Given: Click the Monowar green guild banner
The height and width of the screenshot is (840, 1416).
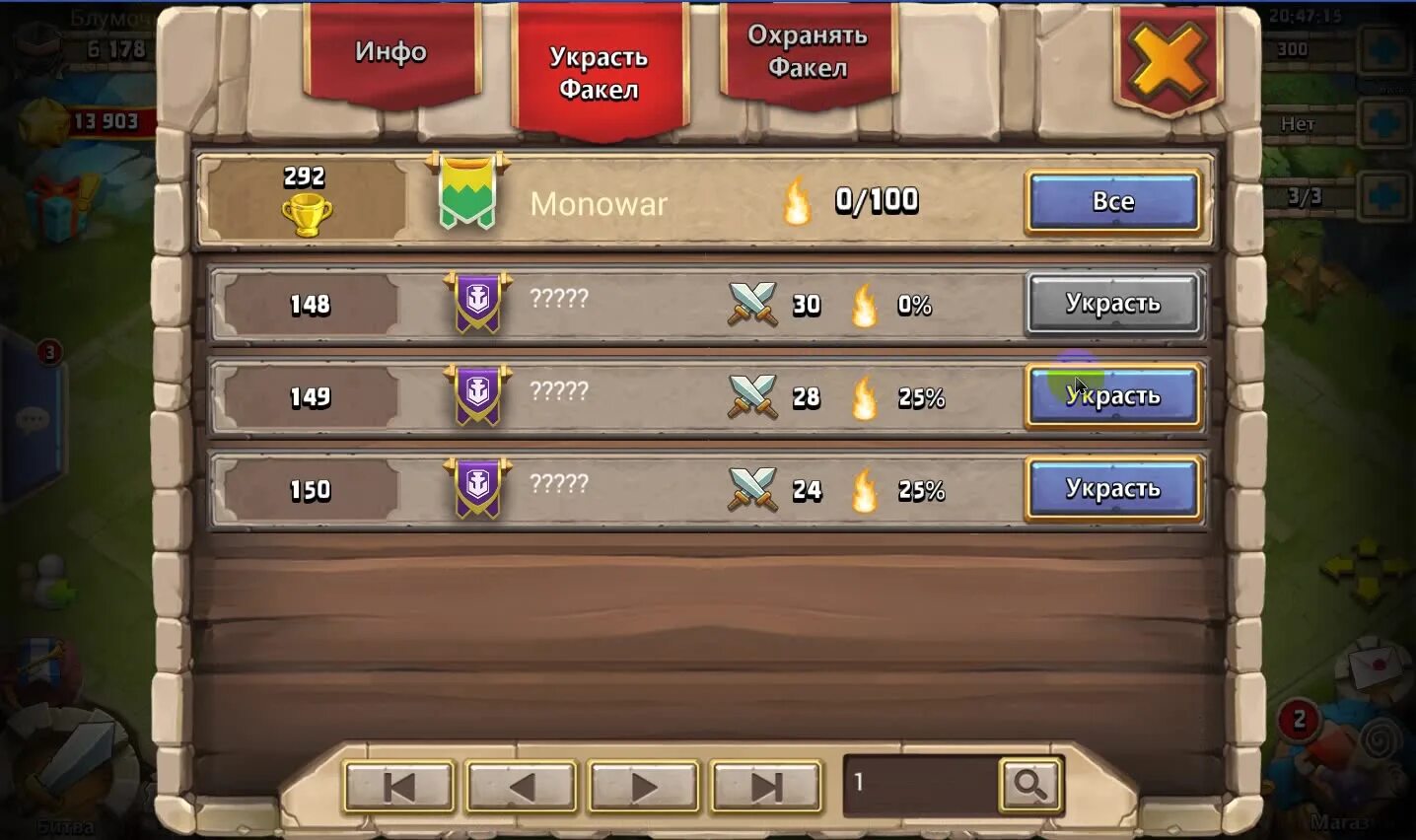Looking at the screenshot, I should coord(467,191).
